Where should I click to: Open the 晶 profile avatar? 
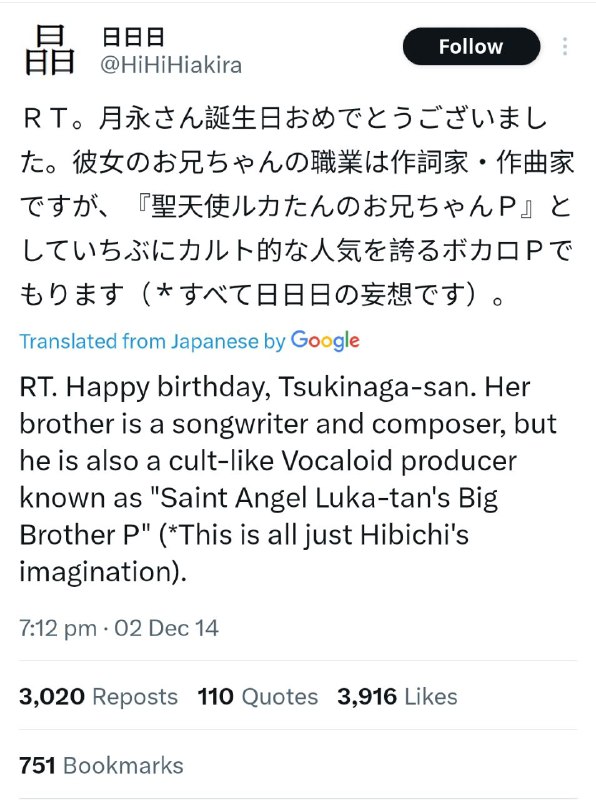pos(49,51)
